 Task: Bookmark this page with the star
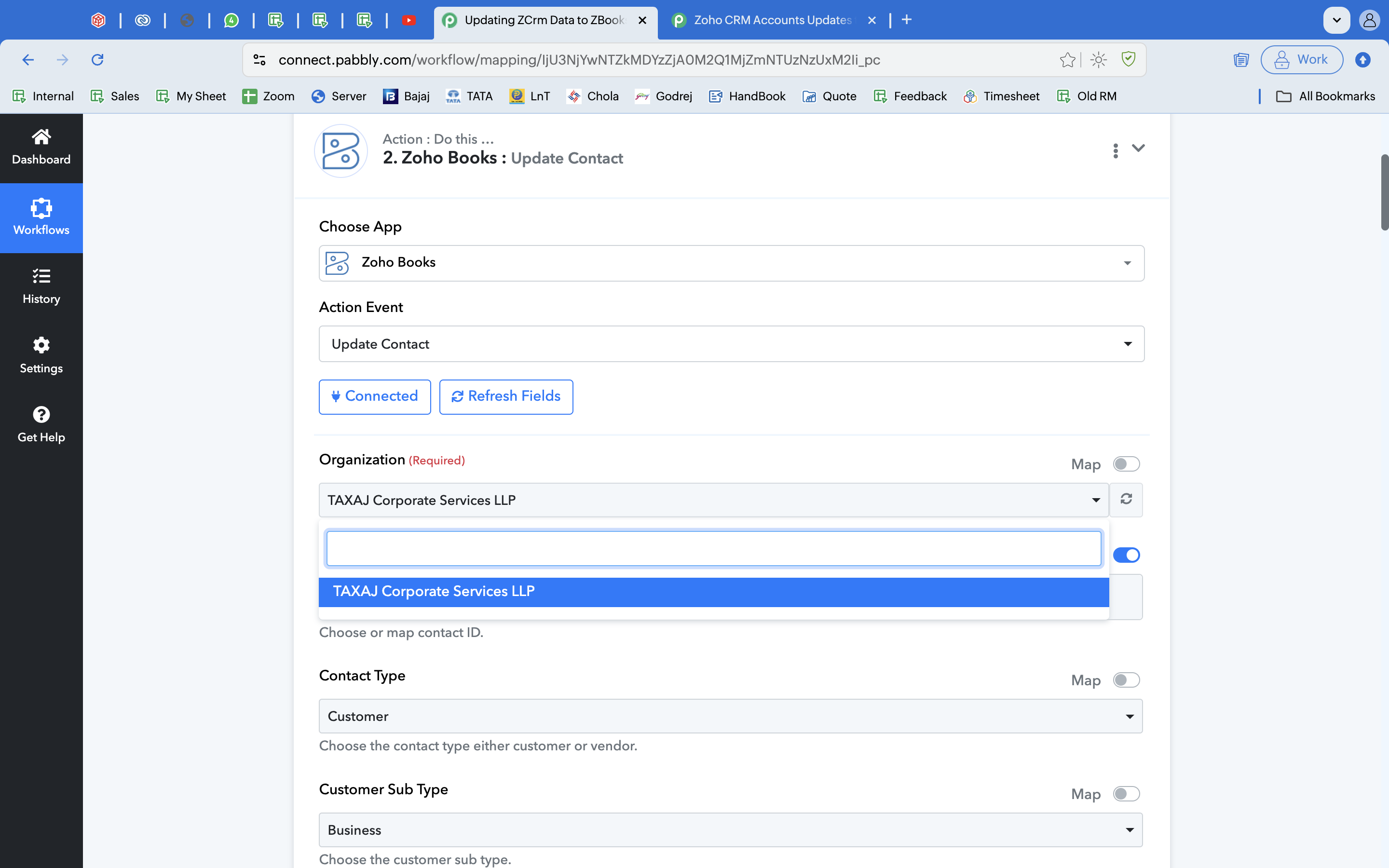point(1068,59)
